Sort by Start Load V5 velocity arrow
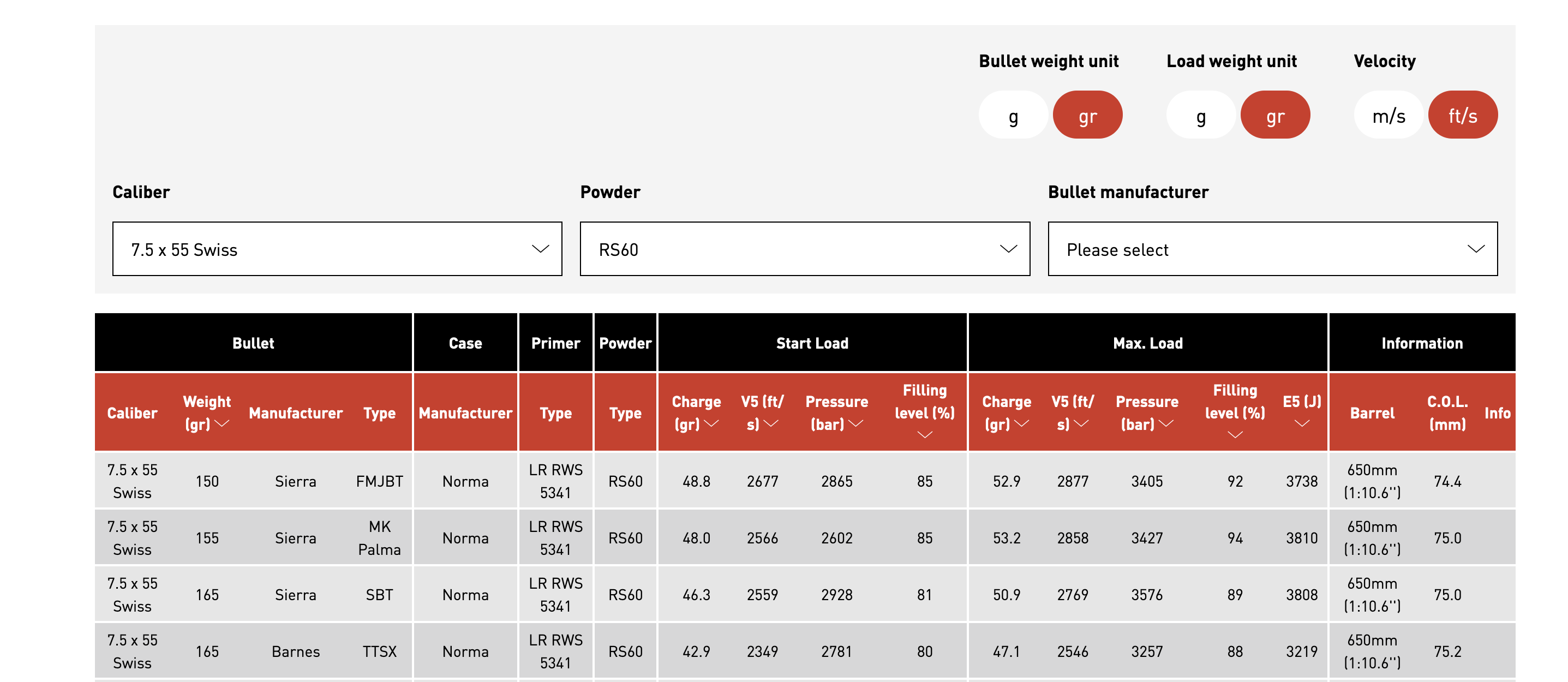Viewport: 1568px width, 682px height. 770,424
